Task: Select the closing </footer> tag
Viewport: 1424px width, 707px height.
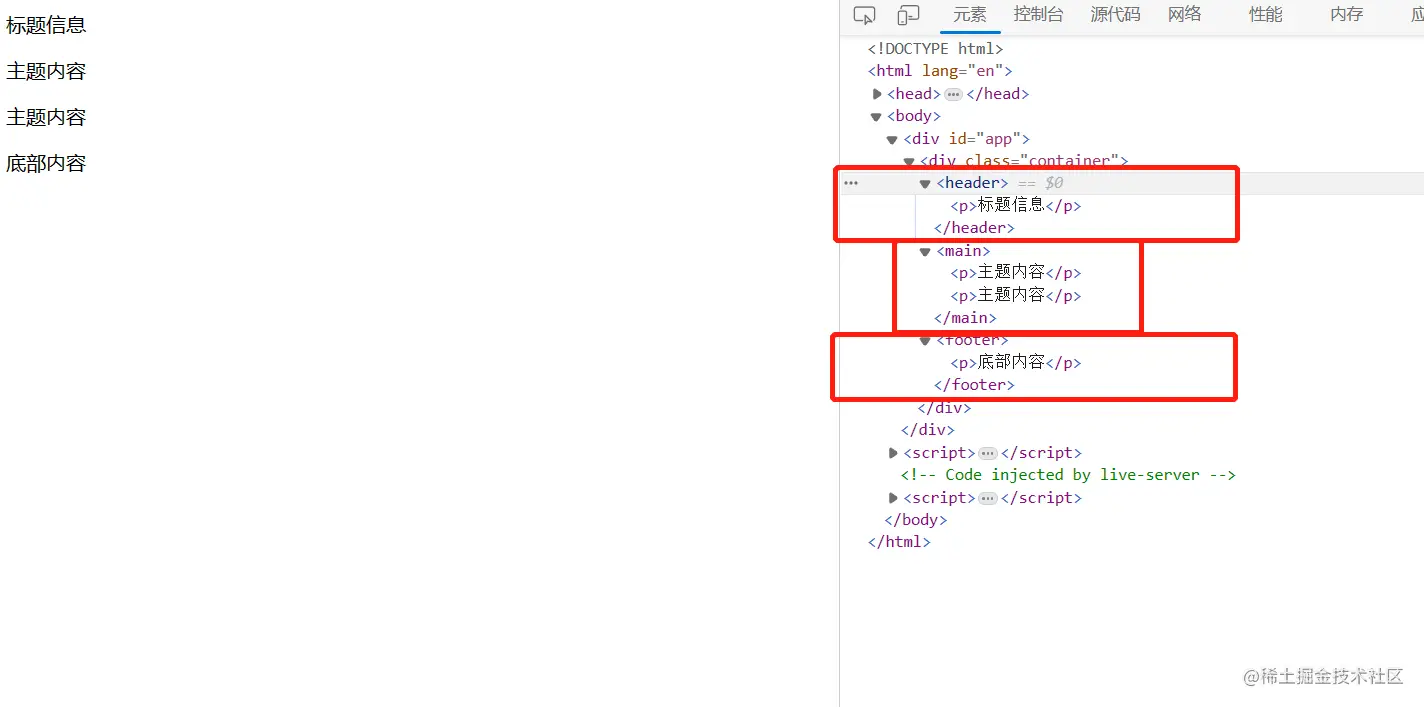Action: point(974,385)
